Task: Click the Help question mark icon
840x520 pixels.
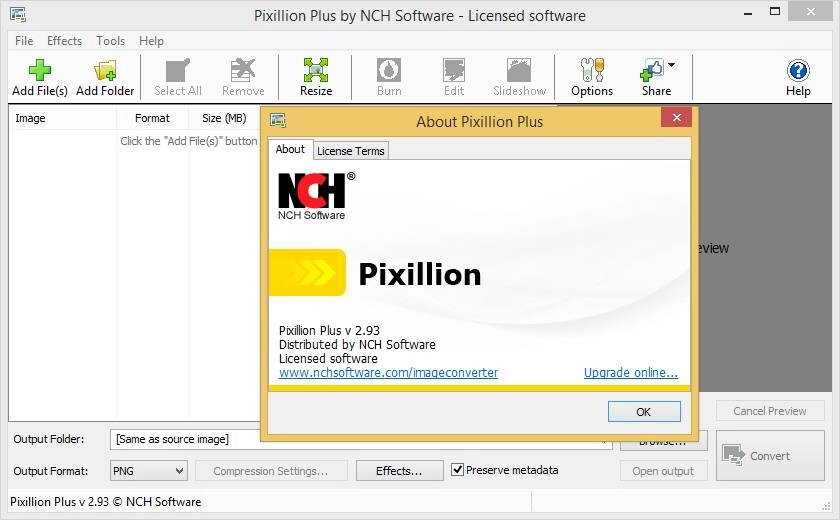Action: (798, 70)
